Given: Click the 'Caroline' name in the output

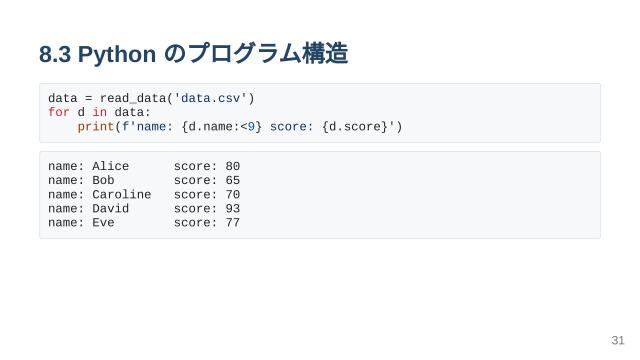Looking at the screenshot, I should click(x=122, y=194).
